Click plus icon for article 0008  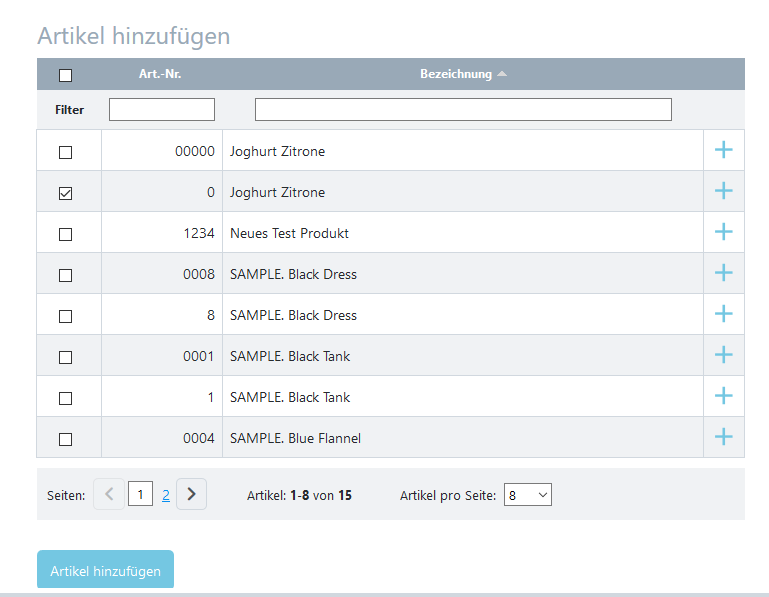(x=723, y=273)
